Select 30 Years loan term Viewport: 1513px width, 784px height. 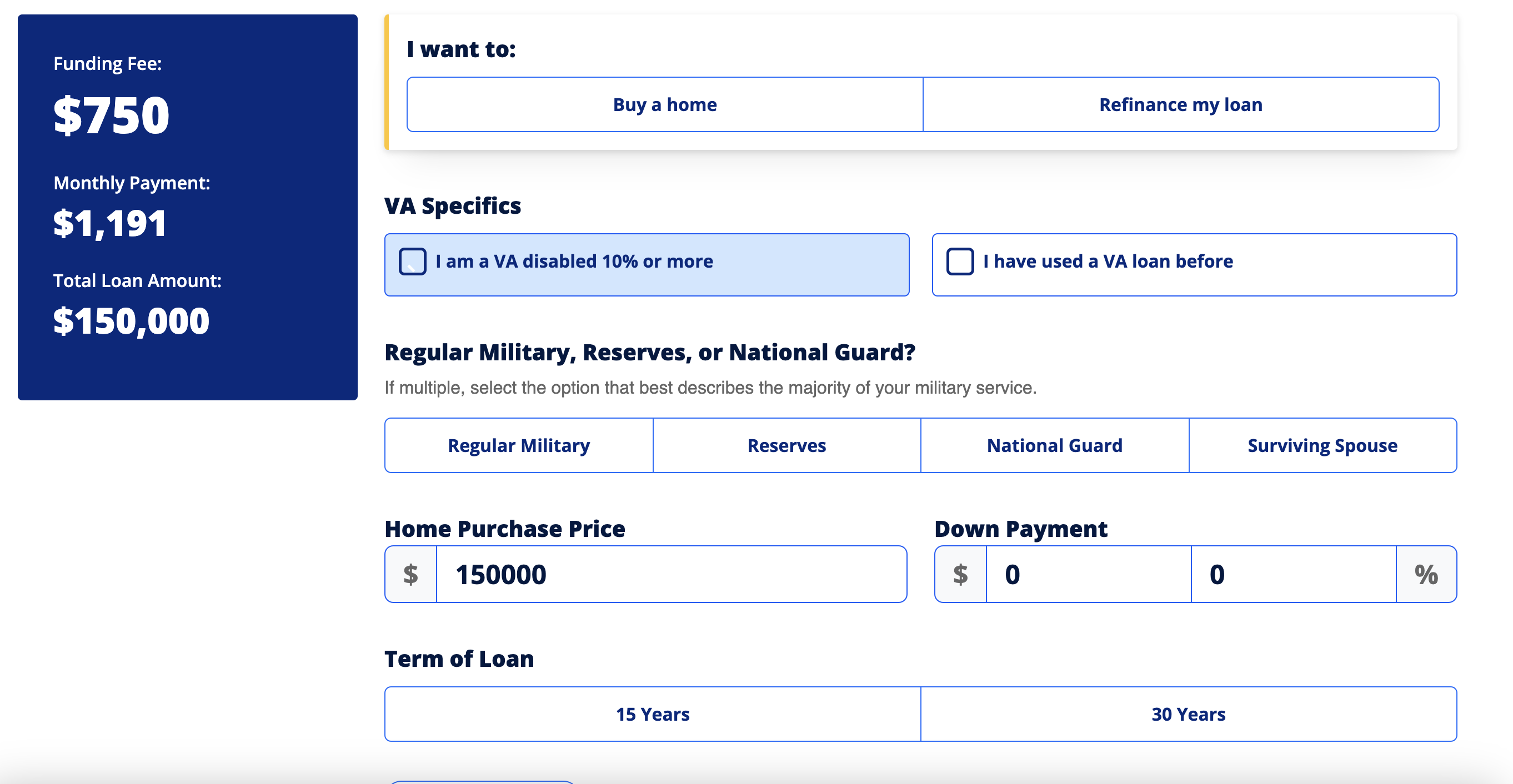[x=1188, y=713]
